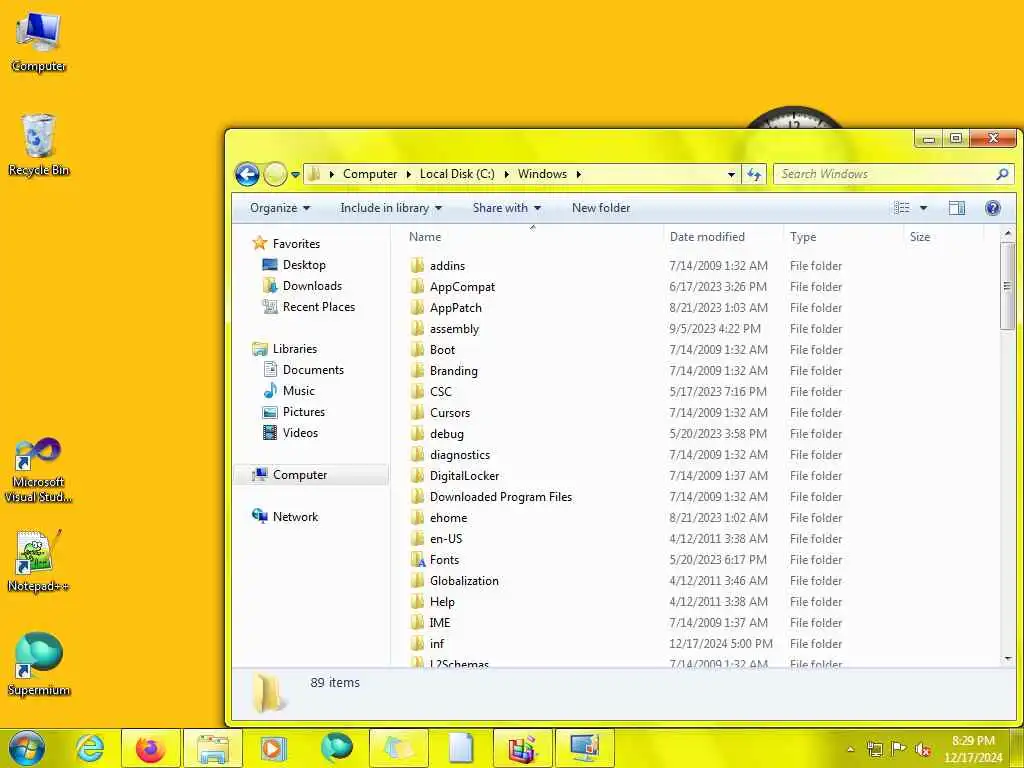Image resolution: width=1024 pixels, height=768 pixels.
Task: Open the address bar history dropdown
Action: click(731, 174)
